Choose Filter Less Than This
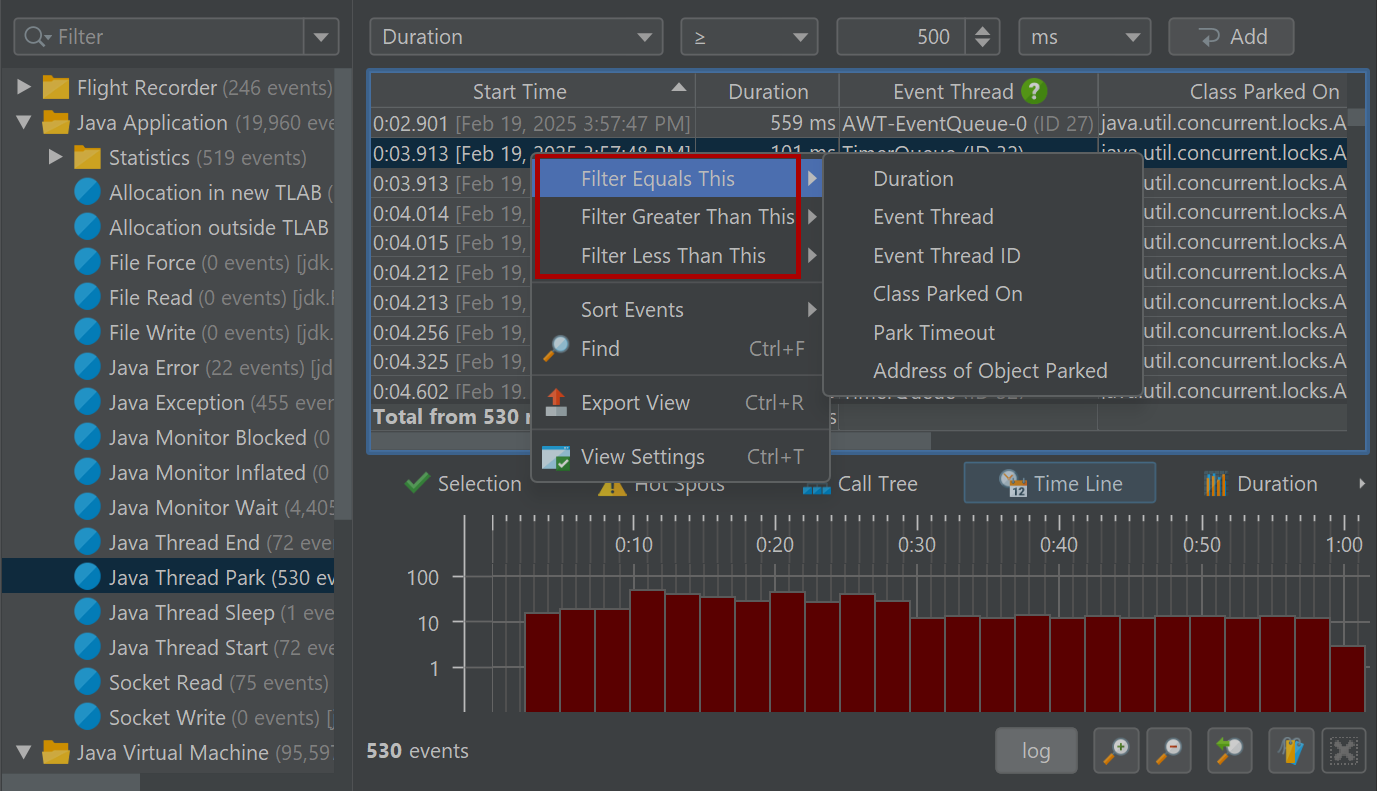The image size is (1377, 791). pos(680,256)
